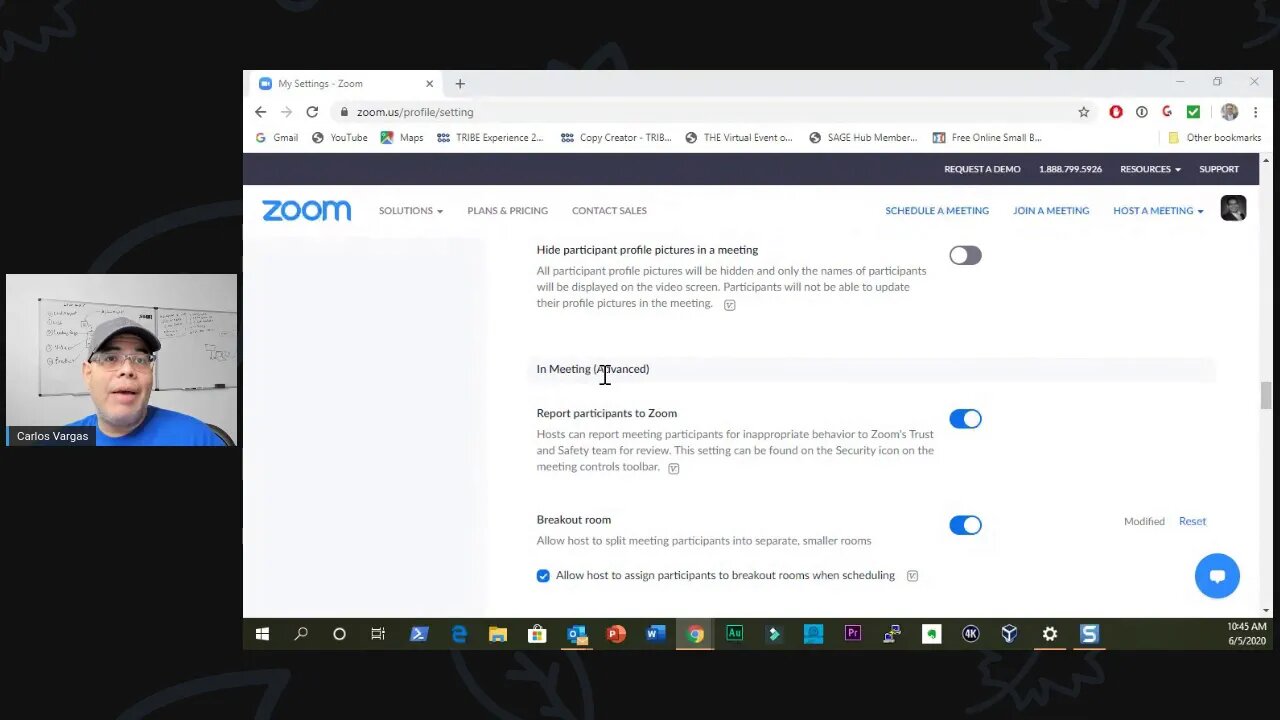Viewport: 1280px width, 720px height.
Task: Toggle Report participants to Zoom switch
Action: (965, 419)
